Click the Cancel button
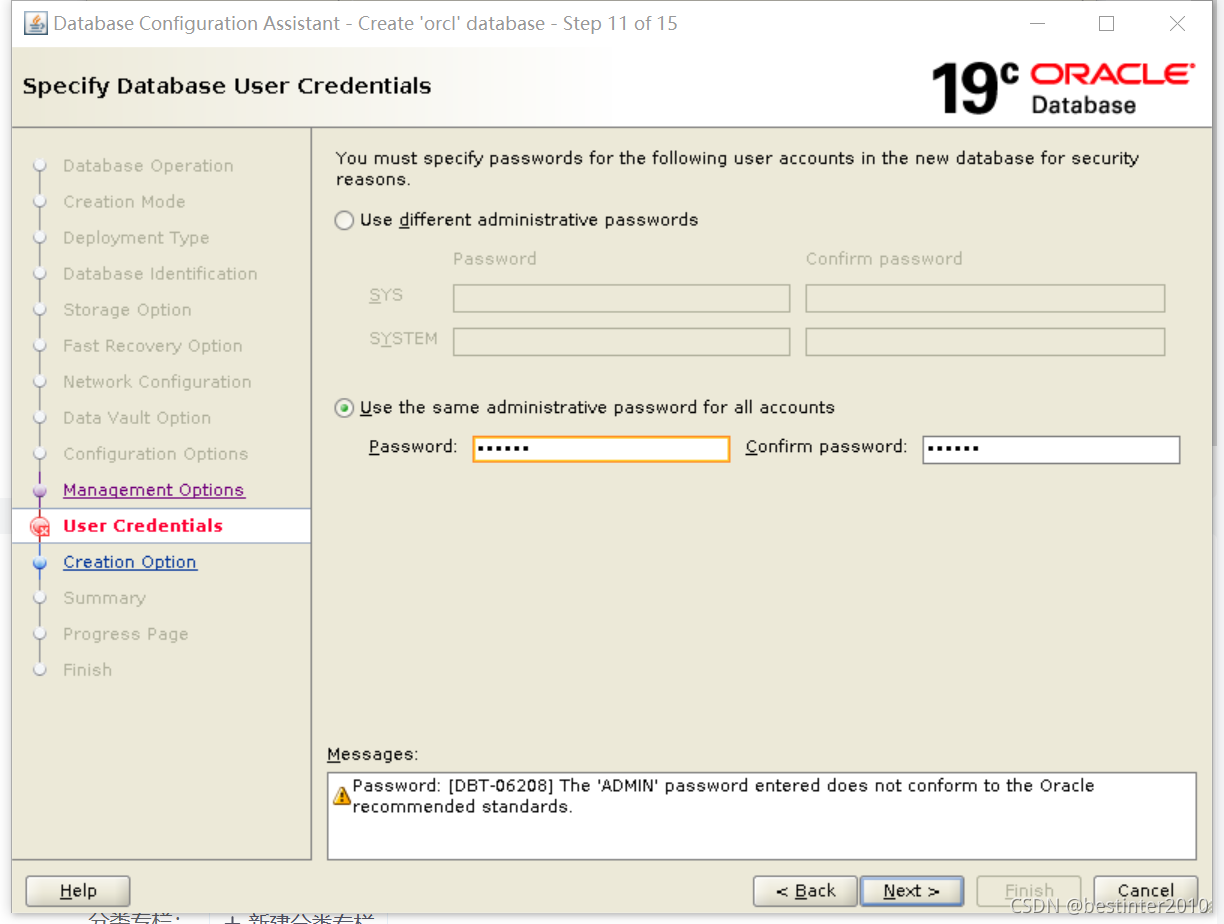1224x924 pixels. click(1146, 891)
